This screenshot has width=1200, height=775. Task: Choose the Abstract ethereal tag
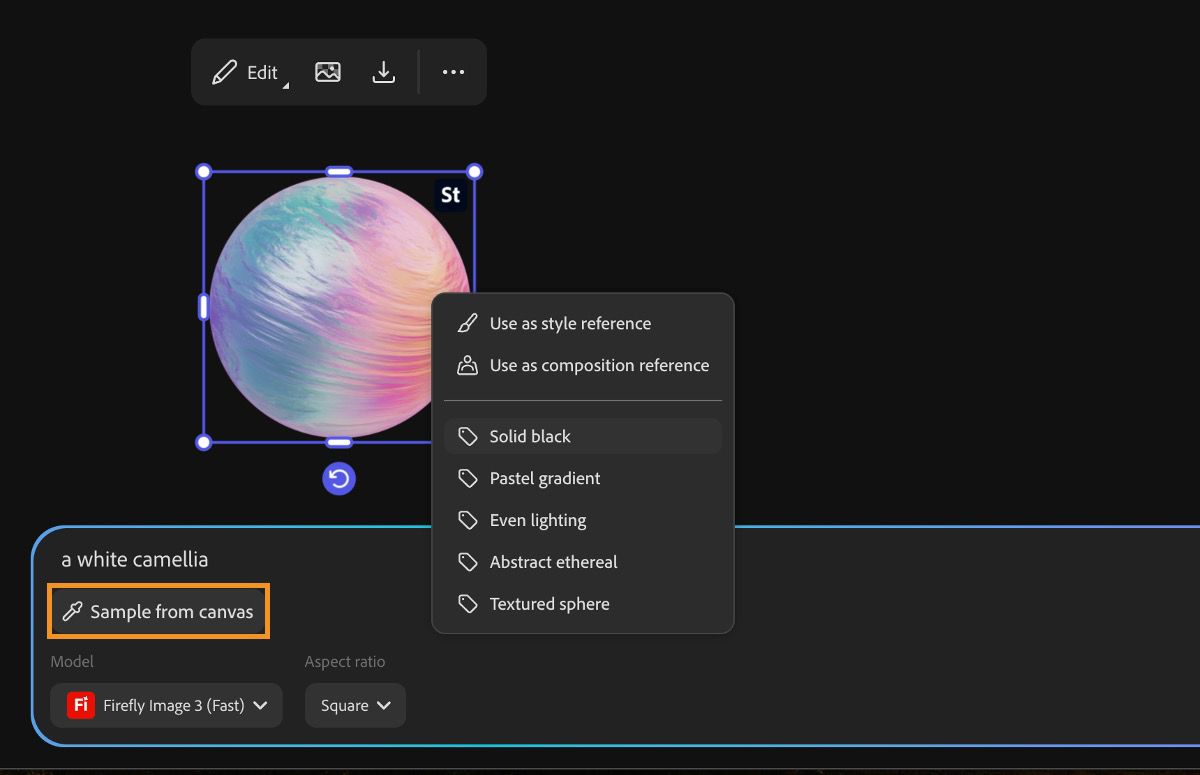tap(583, 562)
